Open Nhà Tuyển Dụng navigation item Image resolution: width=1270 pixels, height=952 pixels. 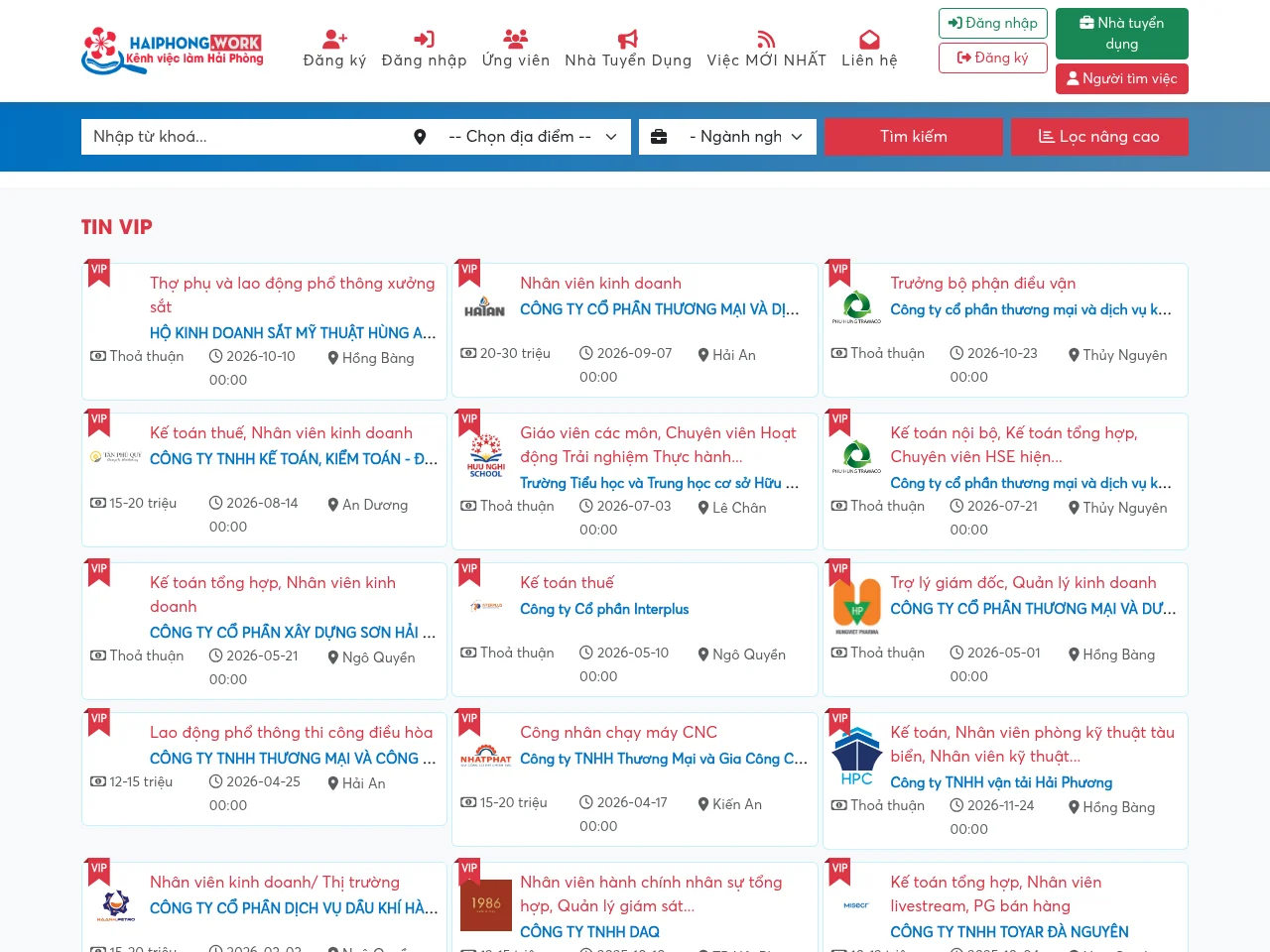pyautogui.click(x=628, y=49)
